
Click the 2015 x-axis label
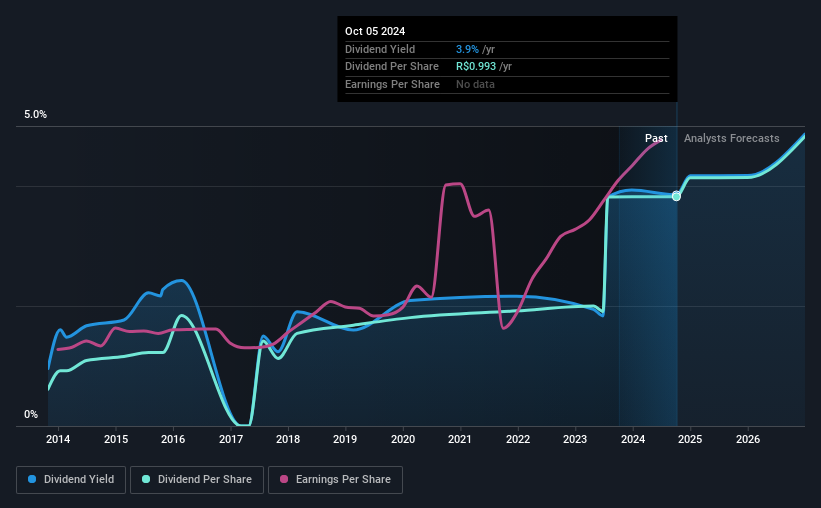pos(116,439)
